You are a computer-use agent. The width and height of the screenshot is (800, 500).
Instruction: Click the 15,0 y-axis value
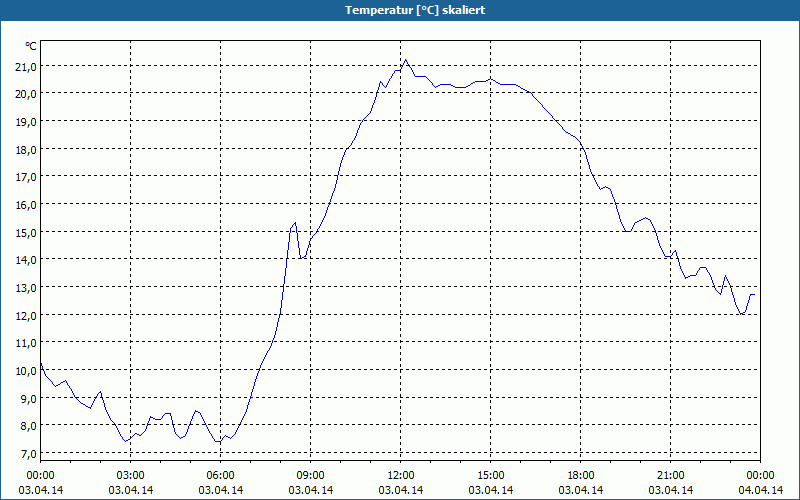(26, 233)
